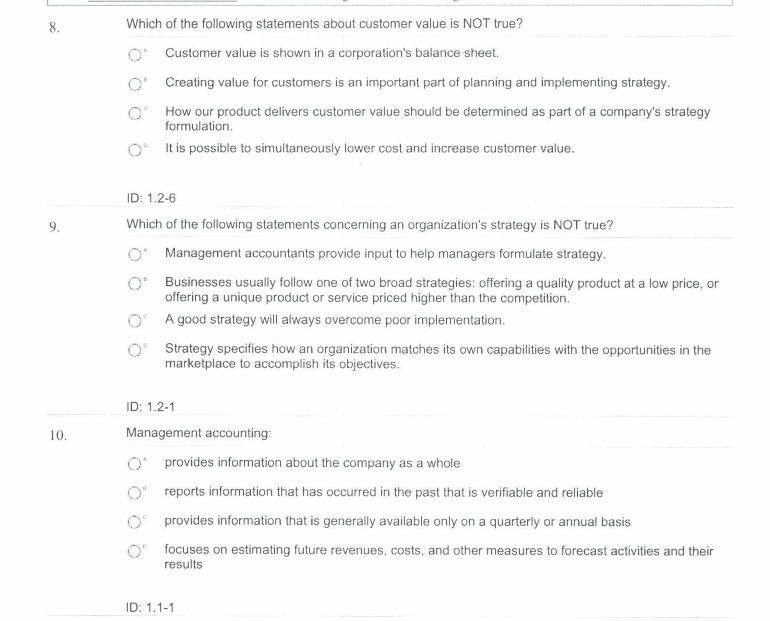This screenshot has height=621, width=770.
Task: Choose 'Businesses usually follow one of two broad strategies'
Action: (135, 284)
